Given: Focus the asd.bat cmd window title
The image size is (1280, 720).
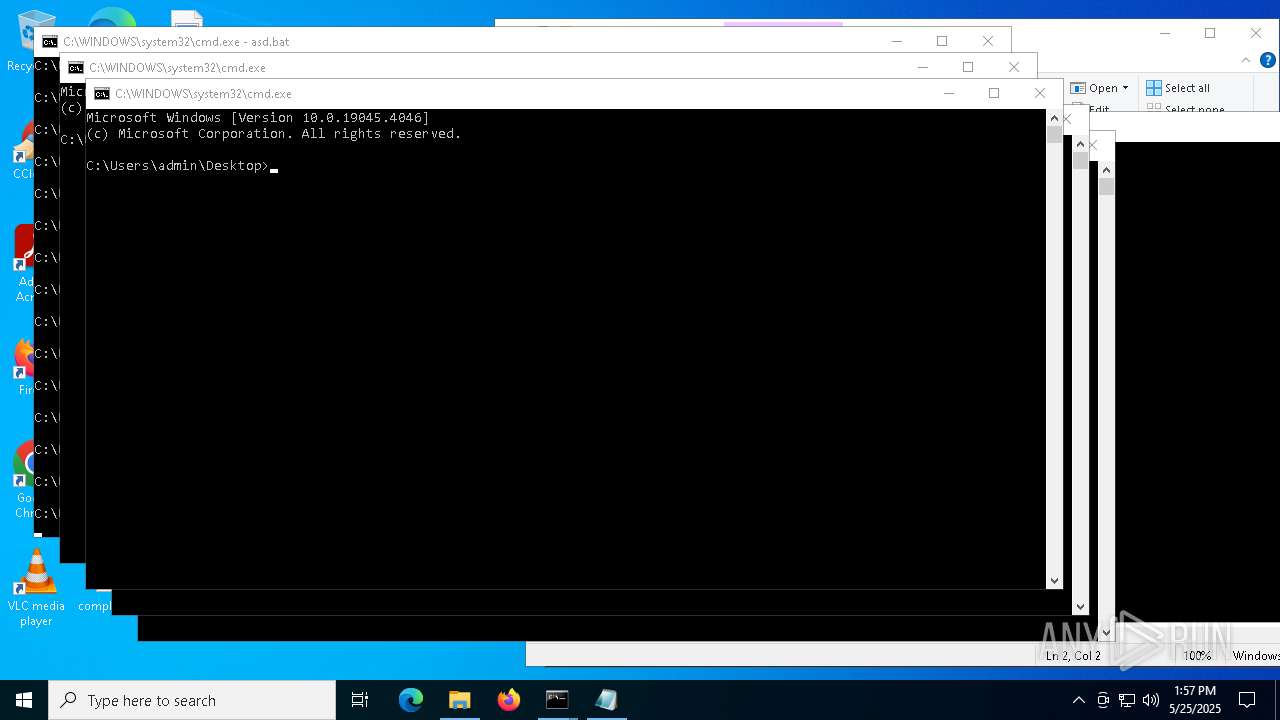Looking at the screenshot, I should [176, 42].
